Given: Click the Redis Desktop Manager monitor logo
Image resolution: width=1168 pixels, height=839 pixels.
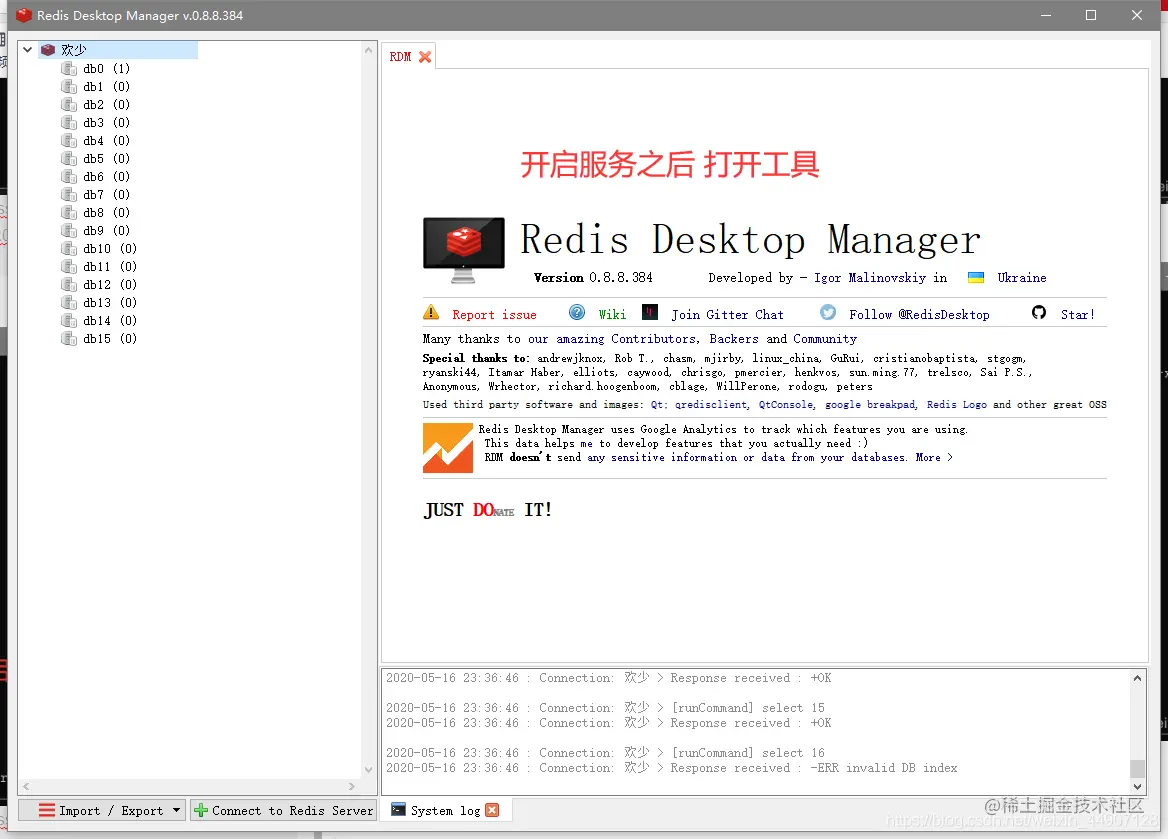Looking at the screenshot, I should point(463,250).
